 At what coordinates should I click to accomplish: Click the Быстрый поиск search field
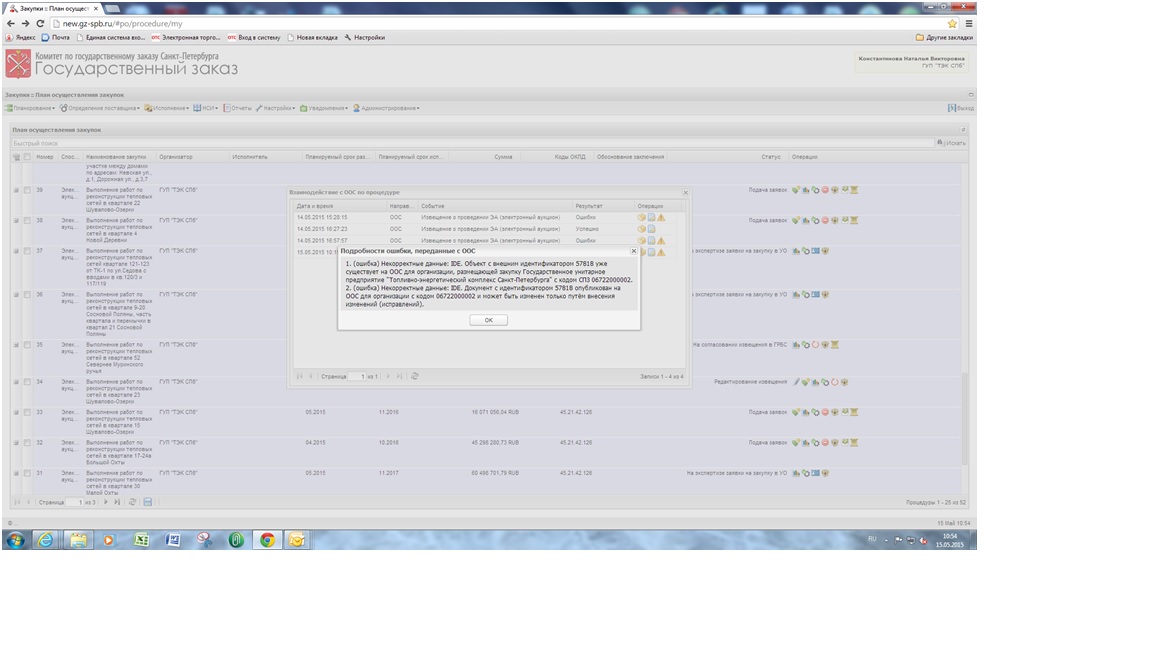pos(472,143)
